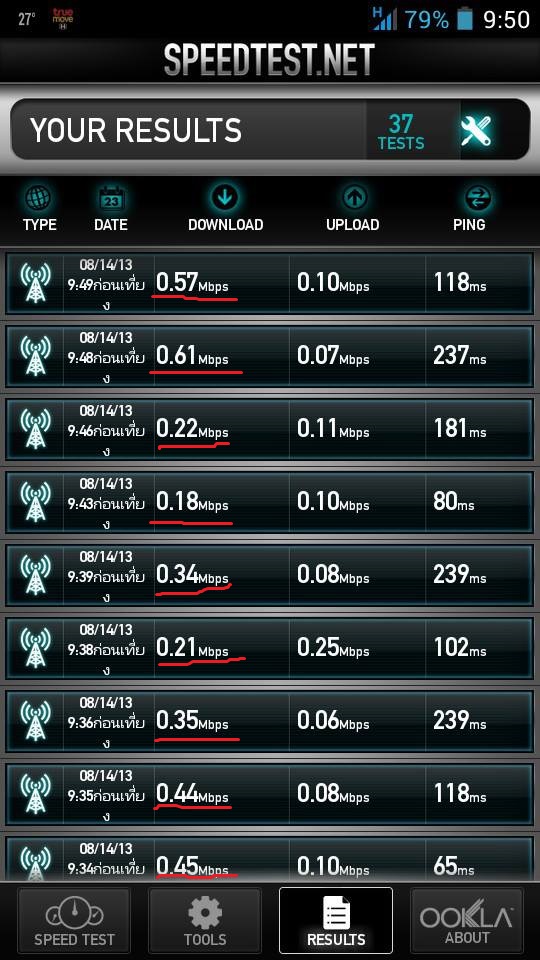
Task: Open the 0.22 Mbps result at 9:46
Action: pos(270,429)
